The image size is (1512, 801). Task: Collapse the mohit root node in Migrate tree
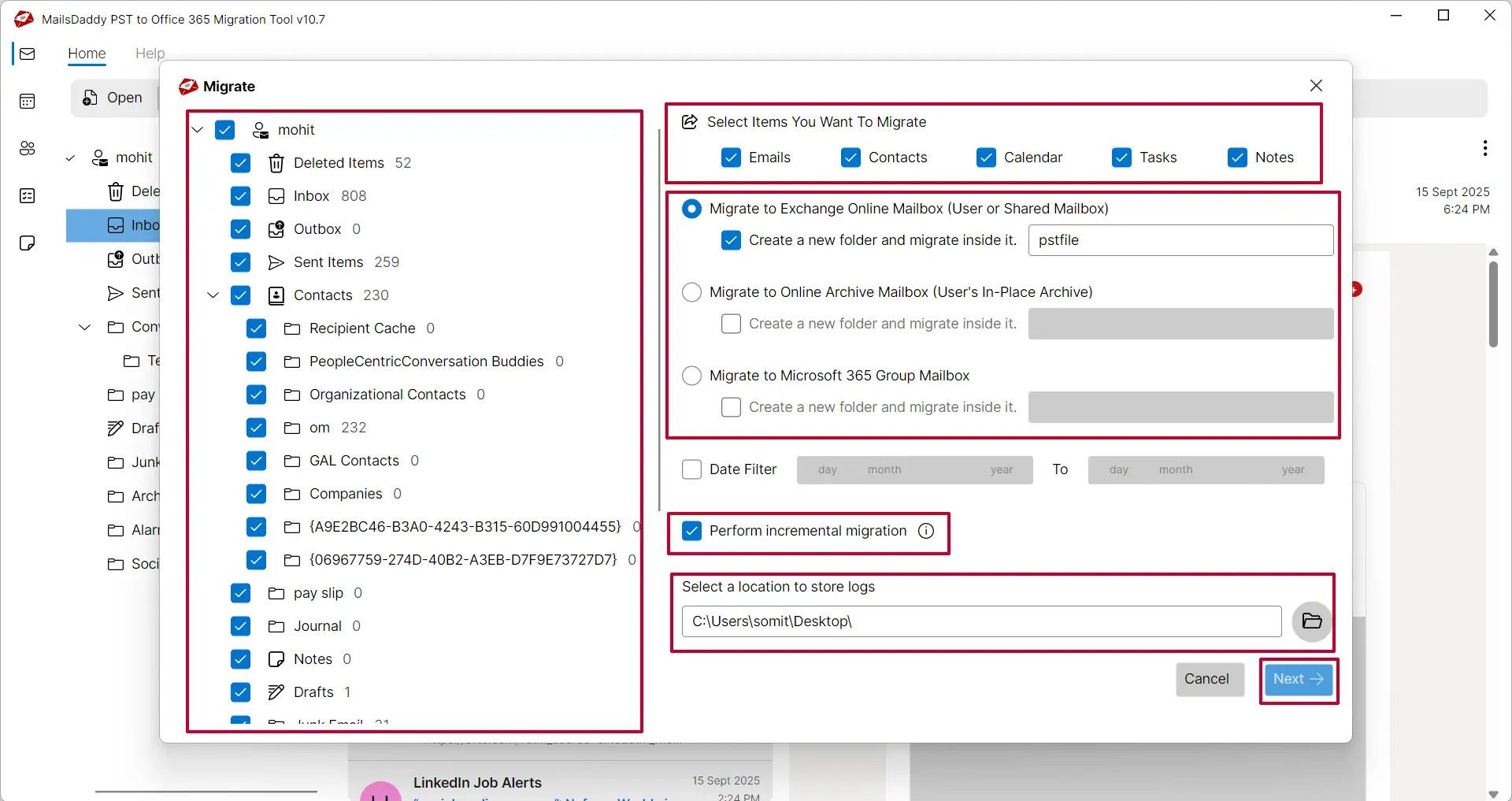[x=198, y=130]
